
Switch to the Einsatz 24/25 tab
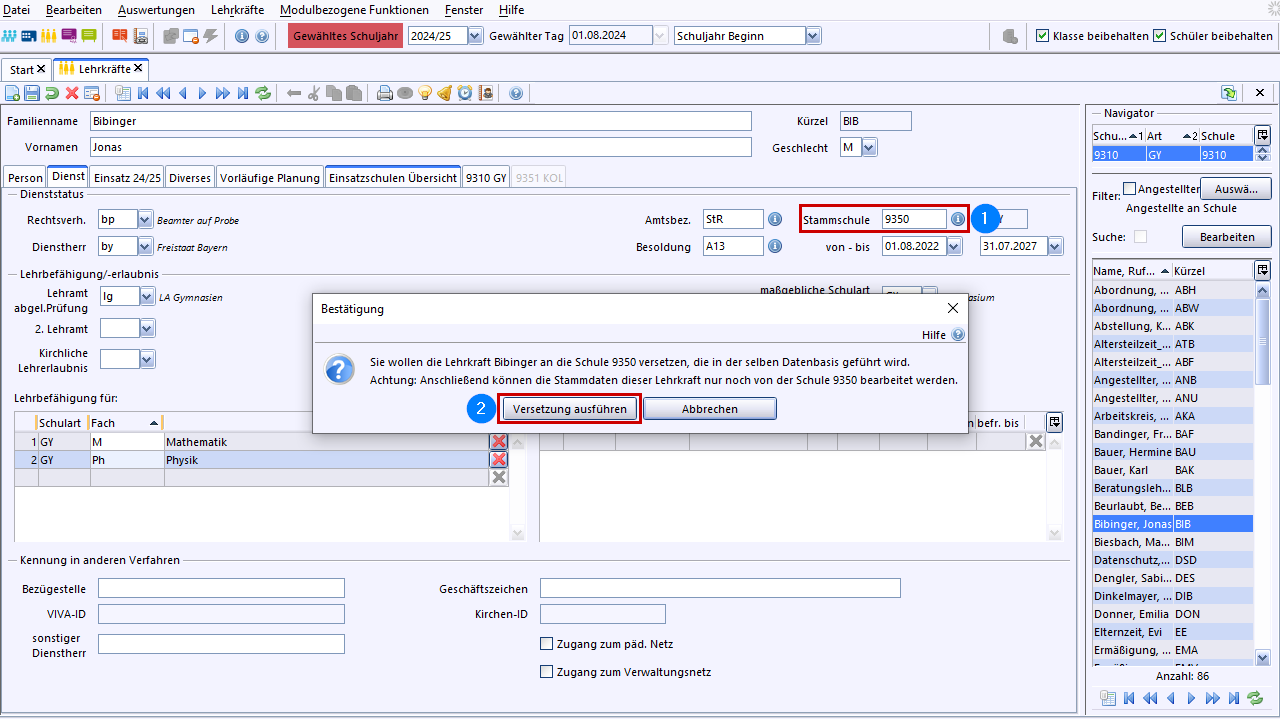[127, 177]
